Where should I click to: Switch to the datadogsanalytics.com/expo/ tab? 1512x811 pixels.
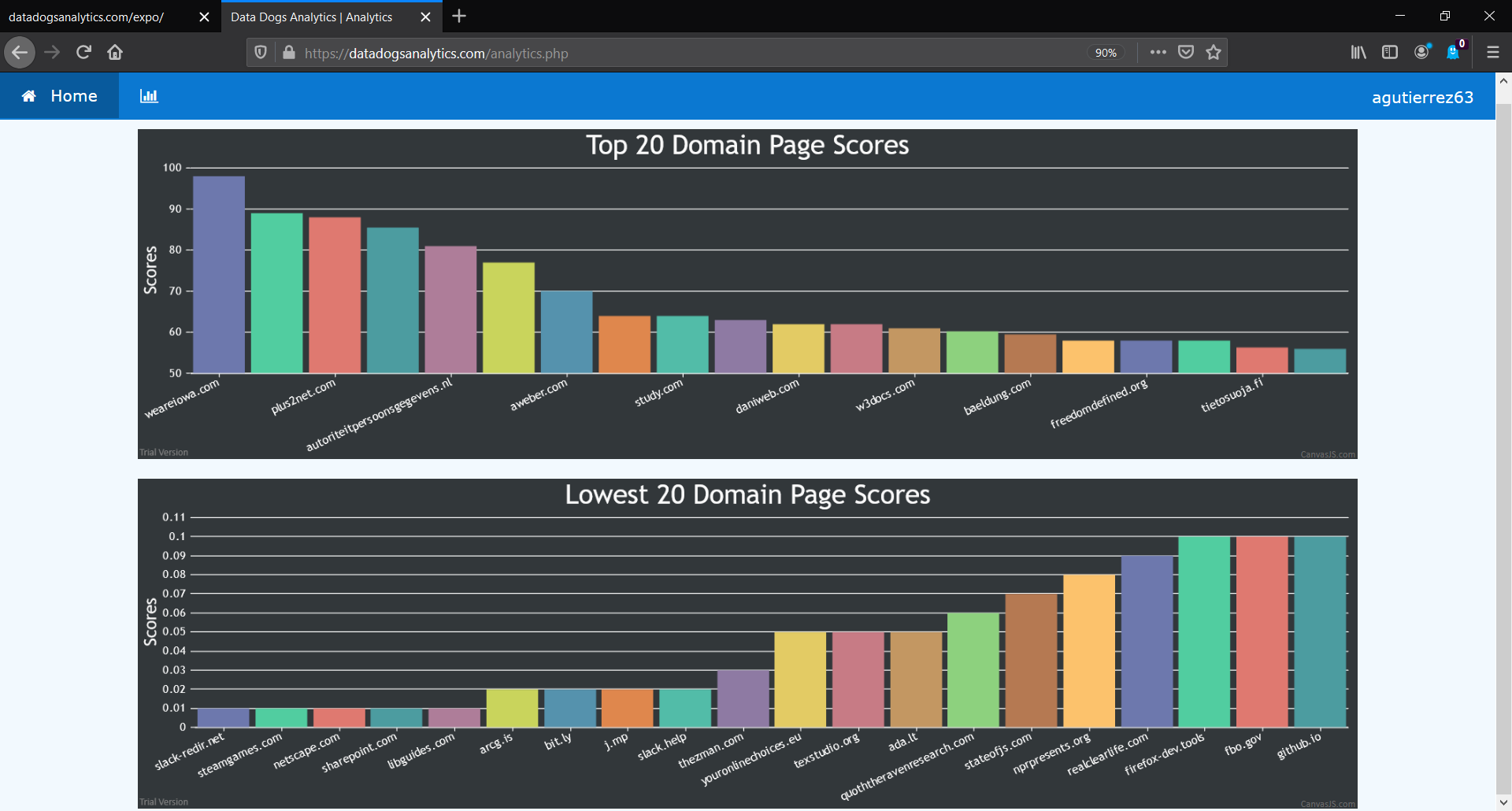110,17
